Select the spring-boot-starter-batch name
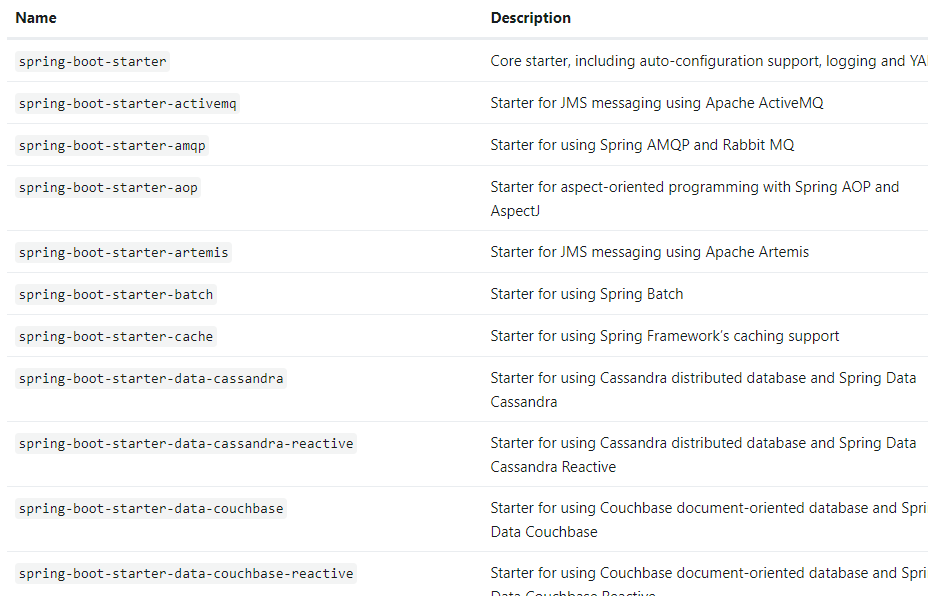The height and width of the screenshot is (596, 928). 116,294
